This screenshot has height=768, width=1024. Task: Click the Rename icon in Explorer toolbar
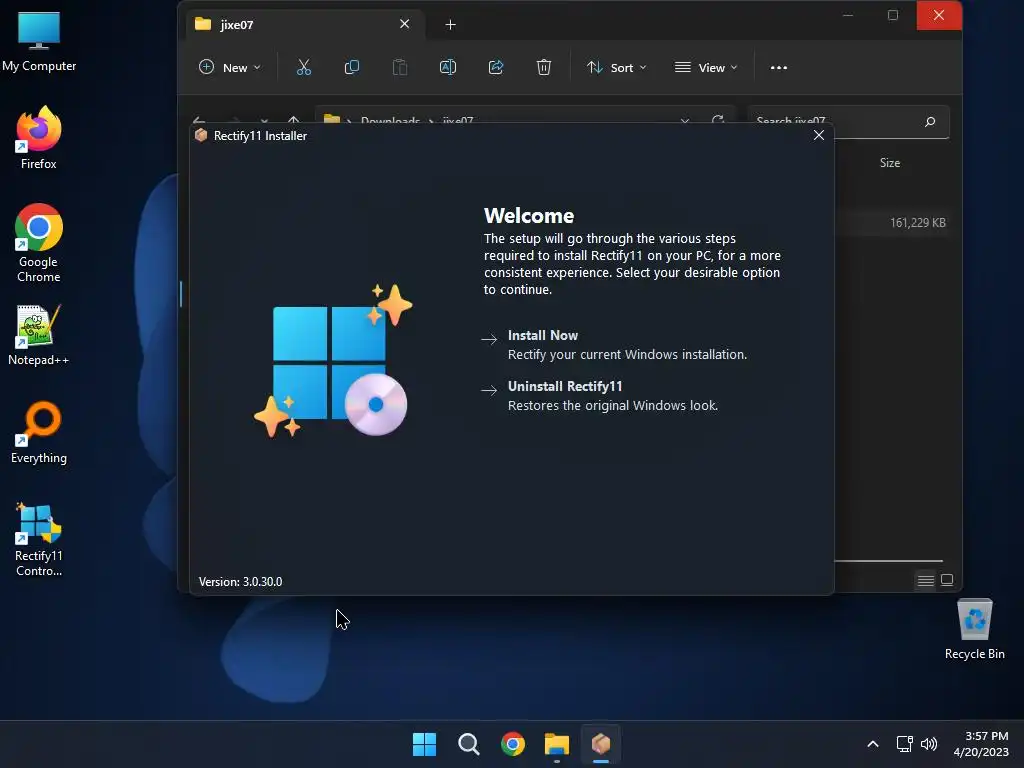[x=448, y=67]
